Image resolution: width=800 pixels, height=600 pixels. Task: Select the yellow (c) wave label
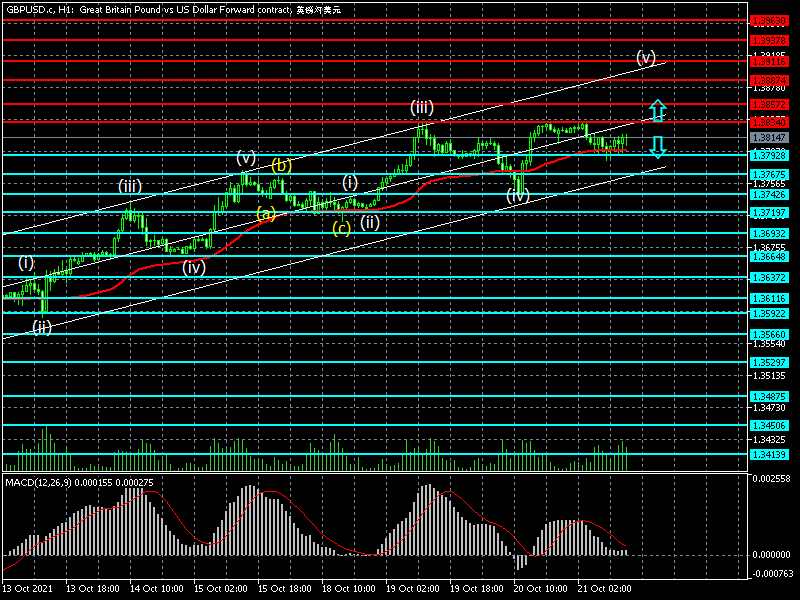pos(342,228)
